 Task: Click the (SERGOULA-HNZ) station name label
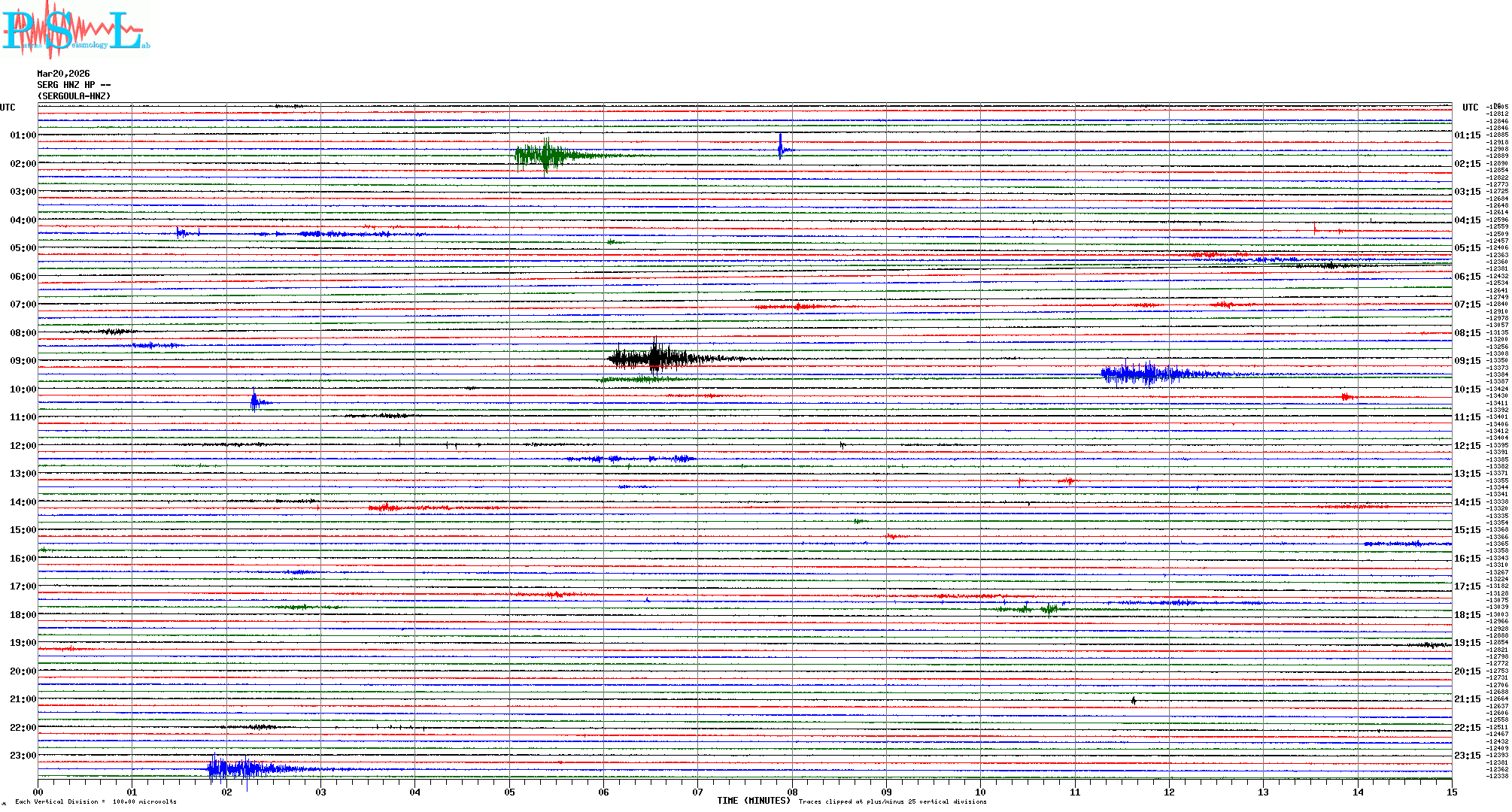[x=74, y=96]
